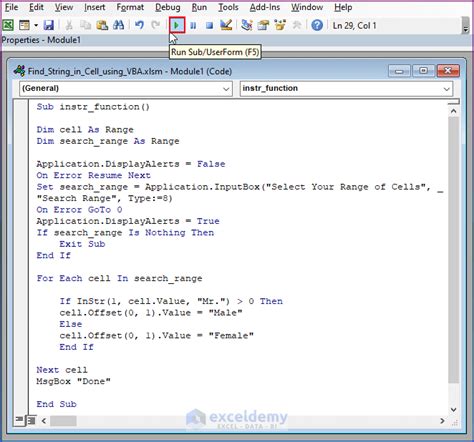This screenshot has height=442, width=474.
Task: Click the View Microsoft Excel icon
Action: coord(8,25)
